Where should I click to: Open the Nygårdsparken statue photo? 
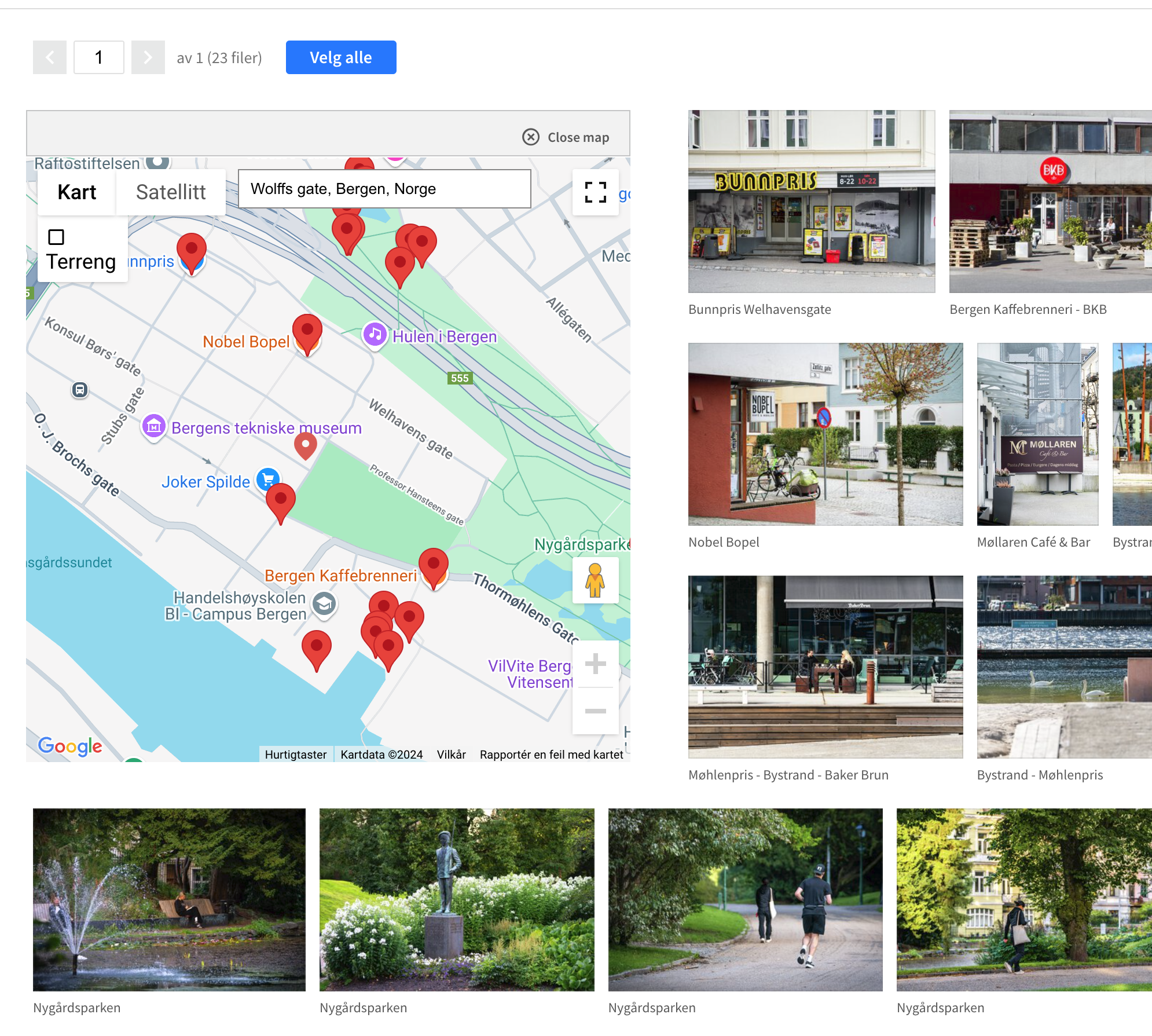tap(457, 900)
